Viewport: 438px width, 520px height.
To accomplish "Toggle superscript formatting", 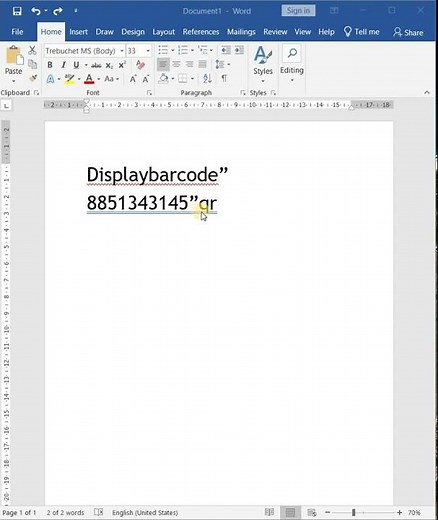I will point(122,65).
